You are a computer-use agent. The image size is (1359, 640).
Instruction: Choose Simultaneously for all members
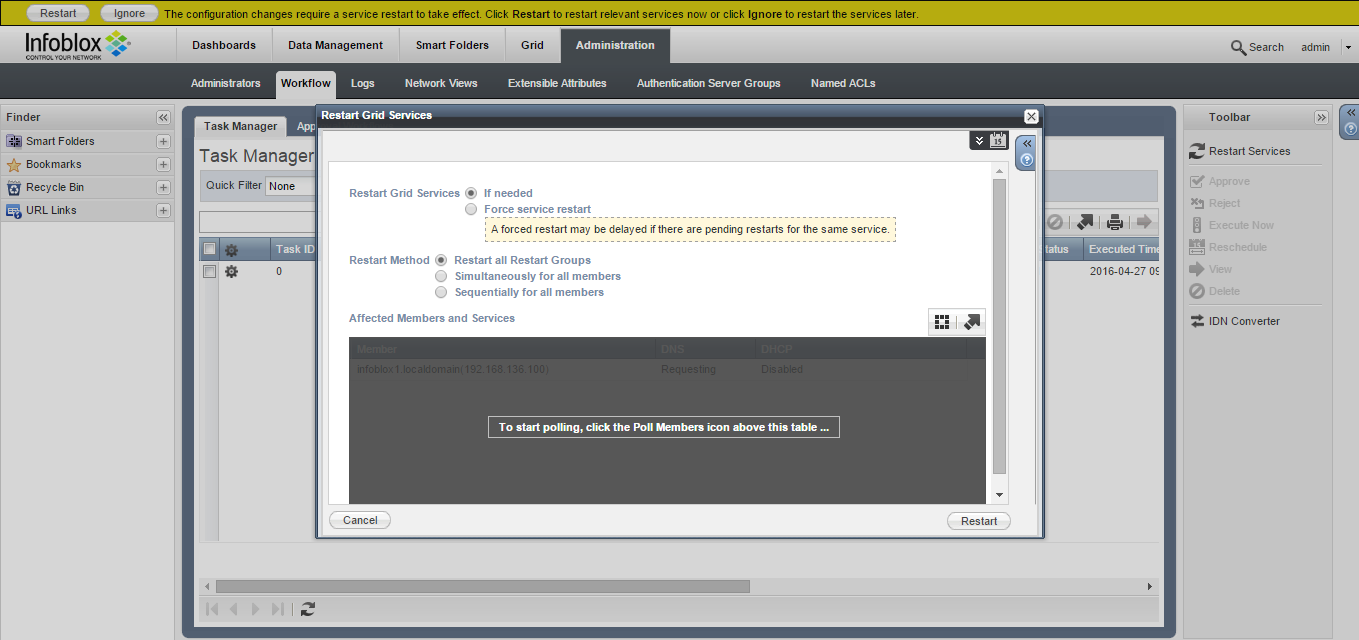[x=441, y=276]
